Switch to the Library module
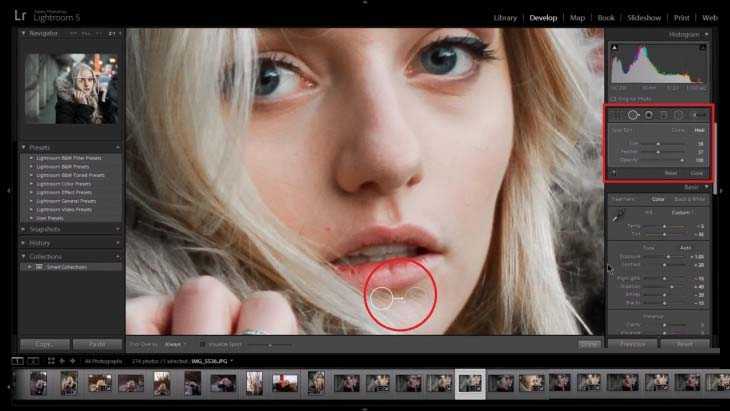This screenshot has width=730, height=411. 505,18
